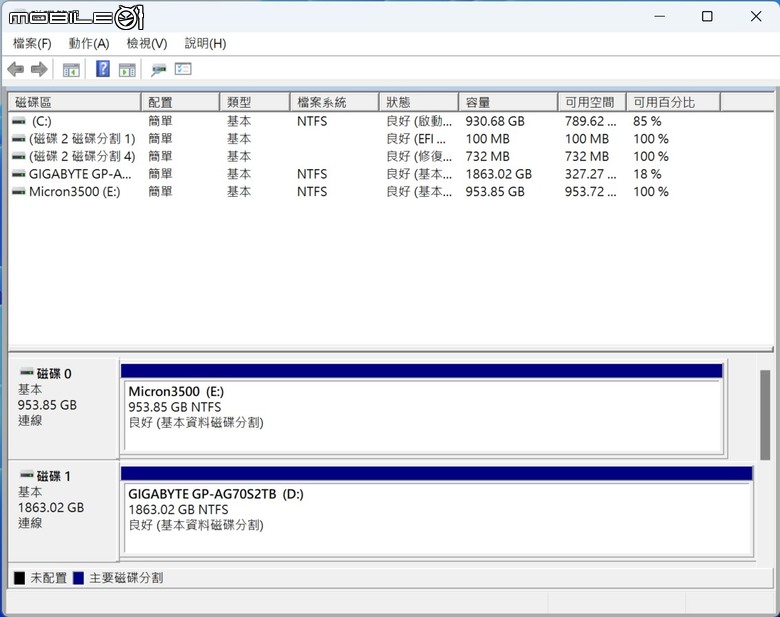780x617 pixels.
Task: Select the GIGABYTE GP-AG70S2TB (D:) partition block
Action: 437,511
